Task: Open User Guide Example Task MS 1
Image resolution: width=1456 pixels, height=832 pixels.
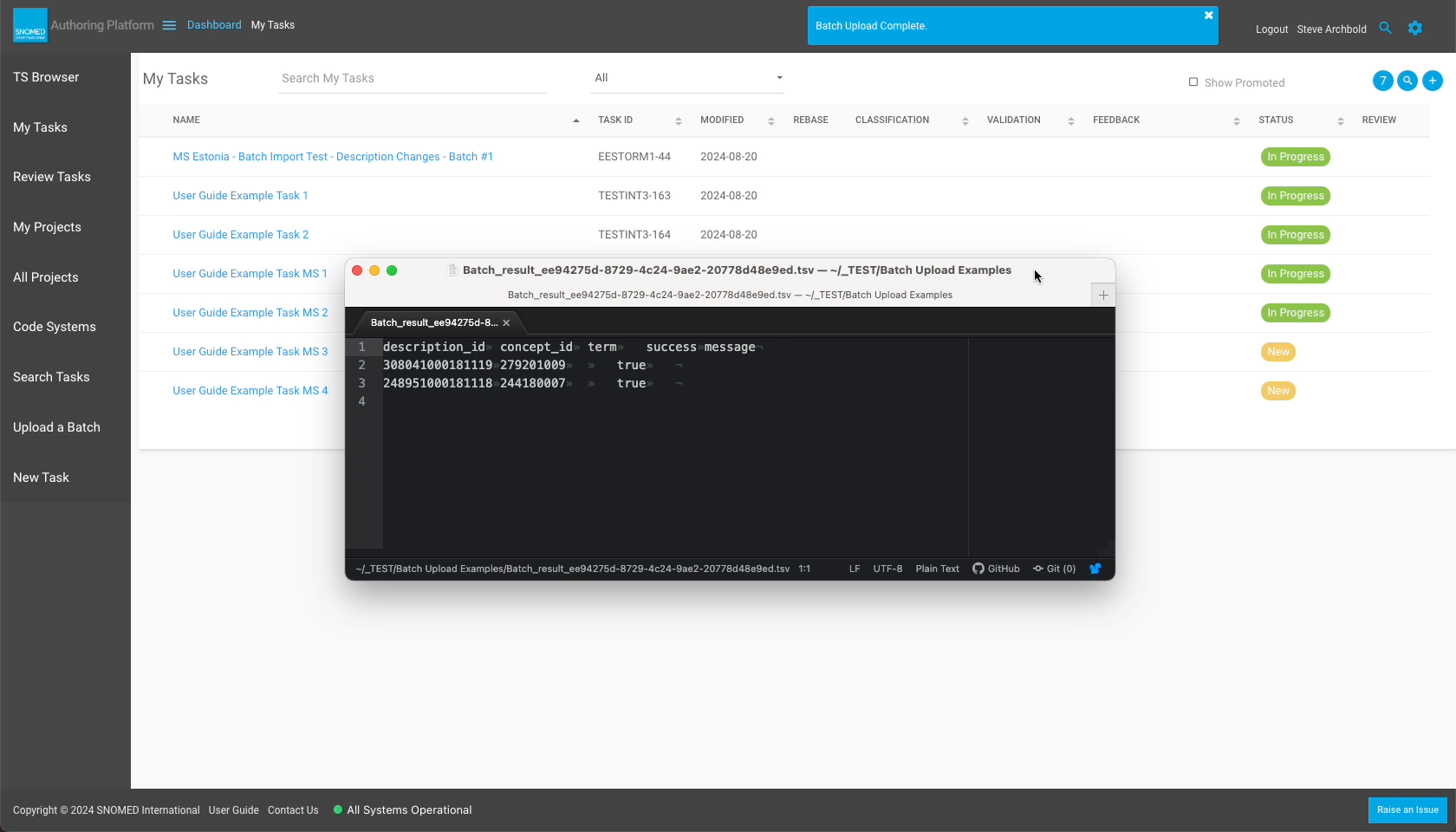Action: point(250,274)
